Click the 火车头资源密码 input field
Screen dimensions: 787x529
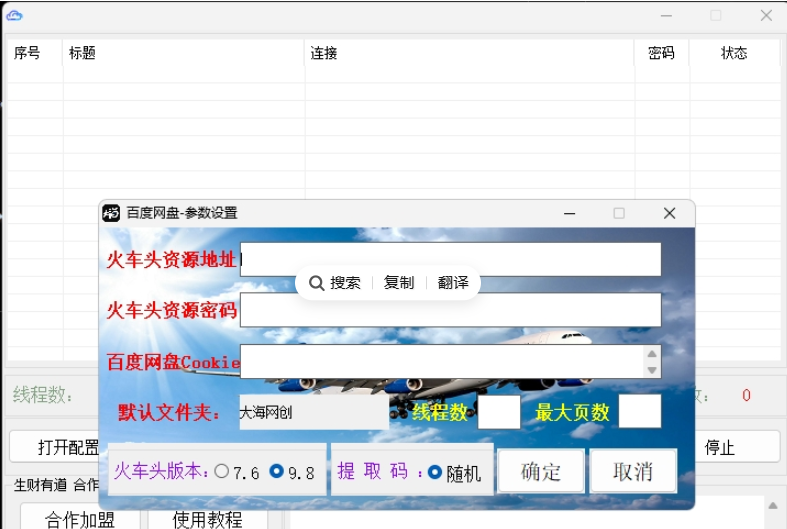click(x=450, y=310)
